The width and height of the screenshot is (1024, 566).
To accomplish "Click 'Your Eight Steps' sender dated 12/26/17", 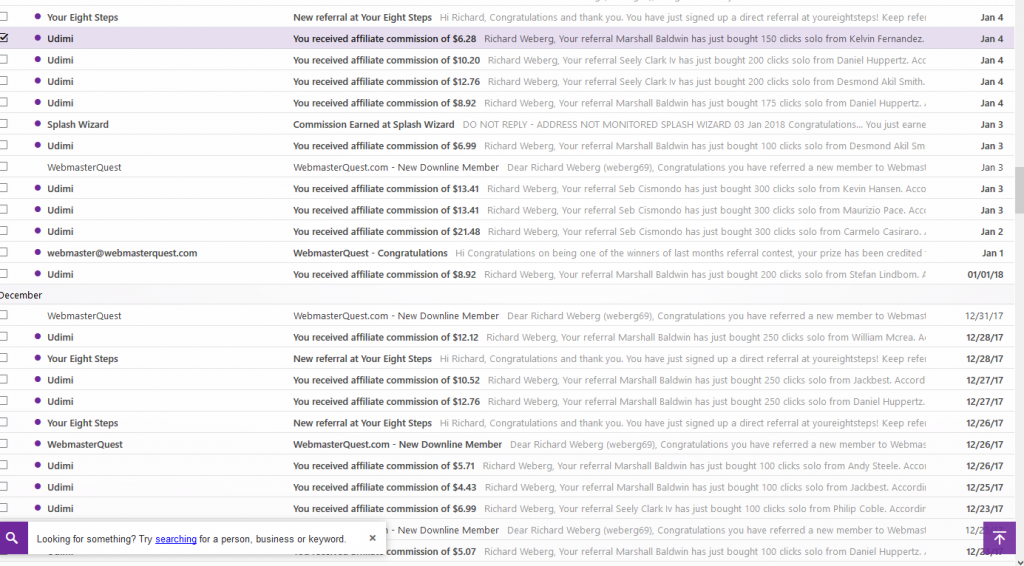I will tap(82, 423).
